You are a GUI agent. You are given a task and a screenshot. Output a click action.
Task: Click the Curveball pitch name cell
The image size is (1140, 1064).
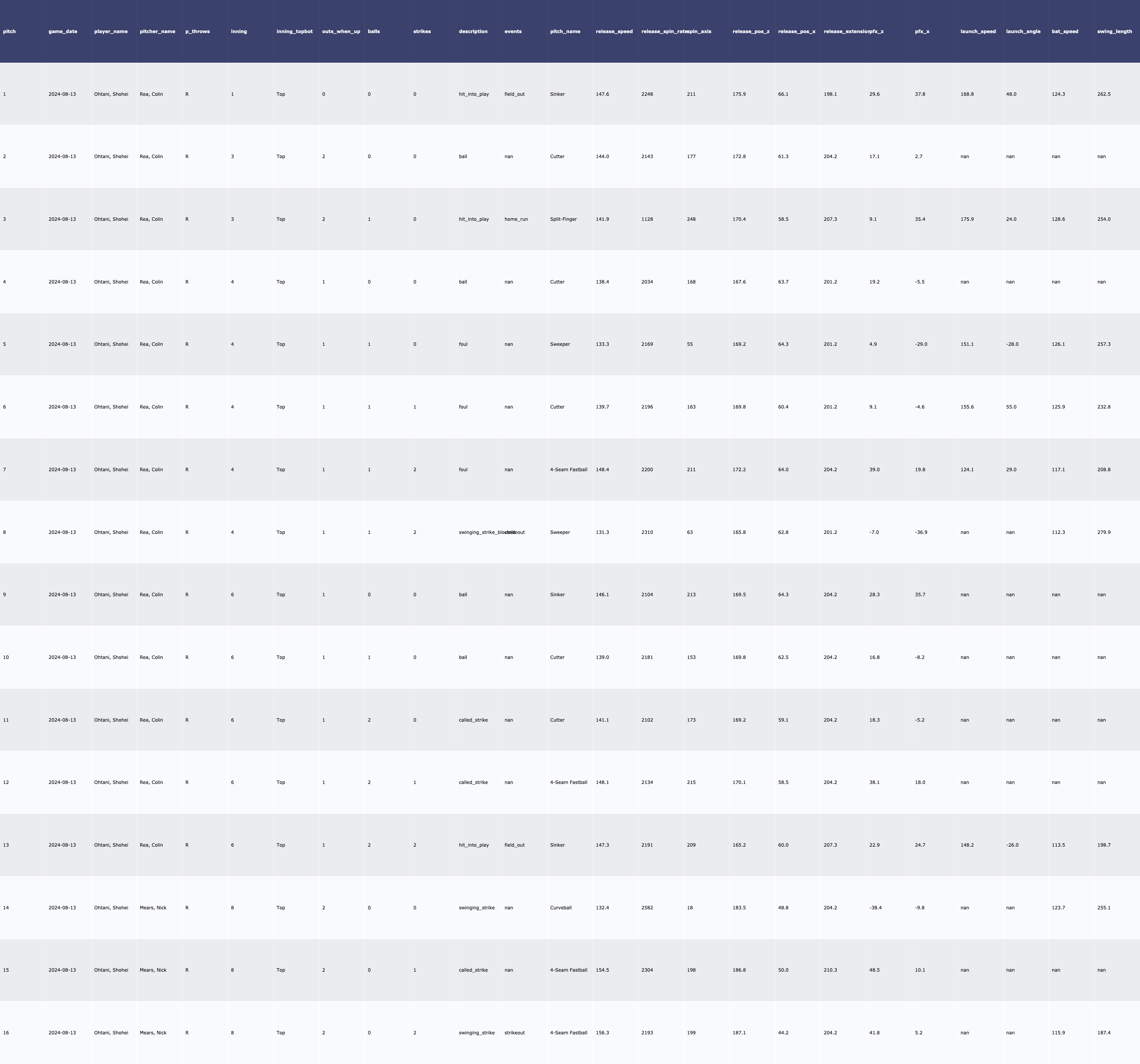560,907
